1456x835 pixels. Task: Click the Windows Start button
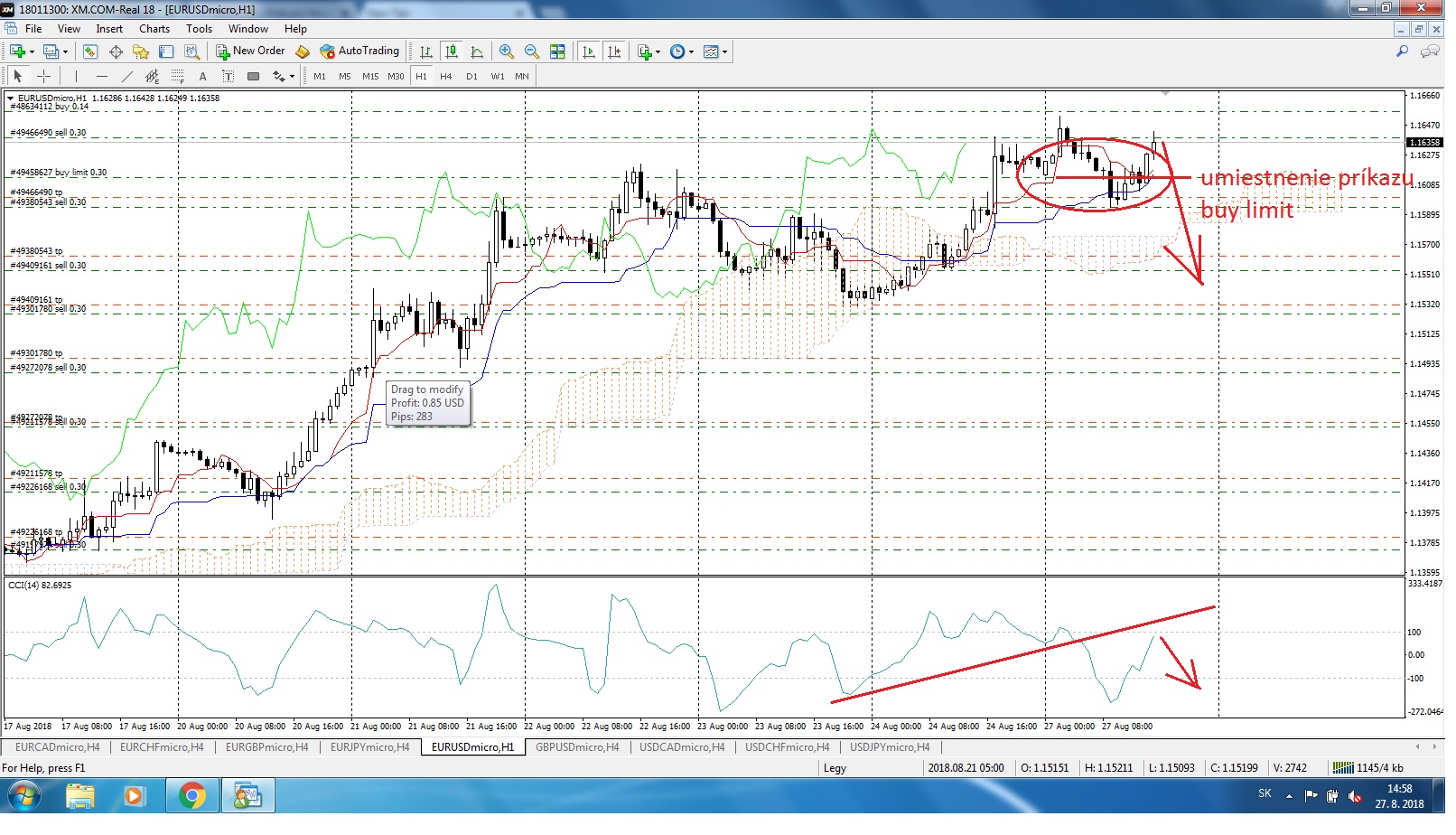click(x=23, y=796)
